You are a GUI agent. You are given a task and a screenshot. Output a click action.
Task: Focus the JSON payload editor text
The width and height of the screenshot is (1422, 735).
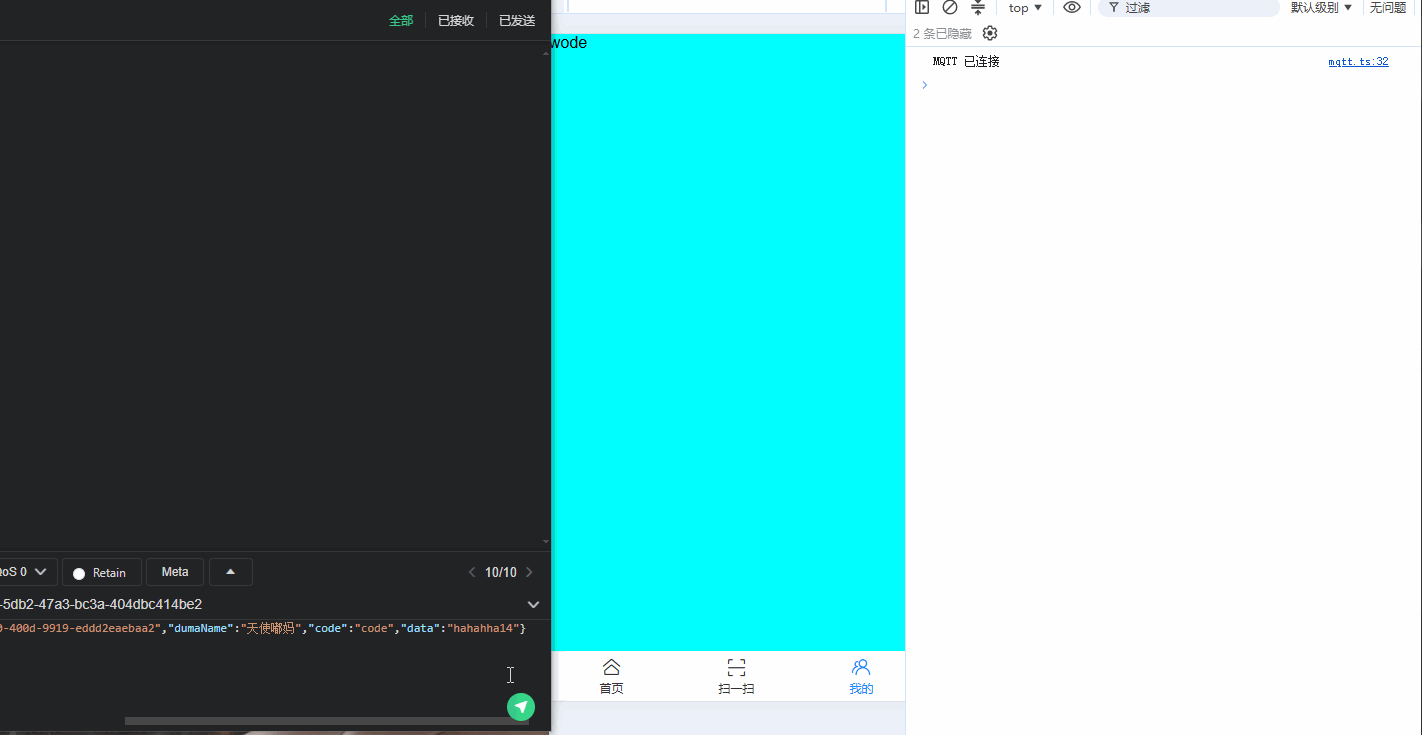pyautogui.click(x=262, y=628)
